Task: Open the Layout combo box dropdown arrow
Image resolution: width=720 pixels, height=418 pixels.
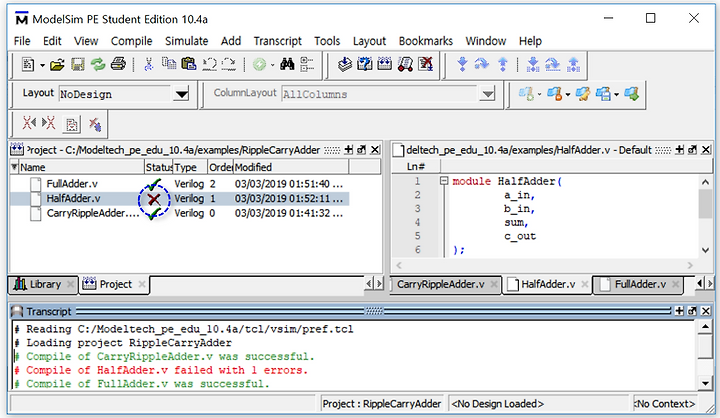Action: 182,95
